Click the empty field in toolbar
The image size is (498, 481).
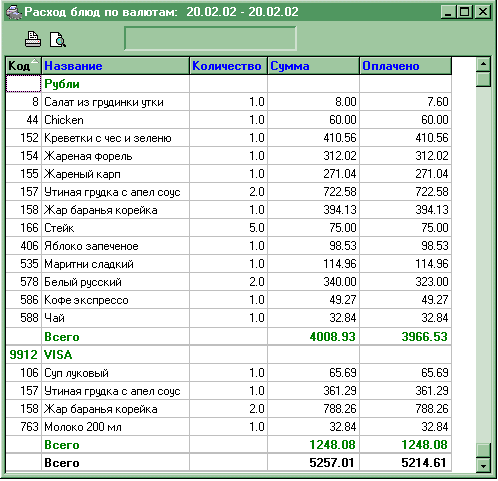(x=210, y=38)
